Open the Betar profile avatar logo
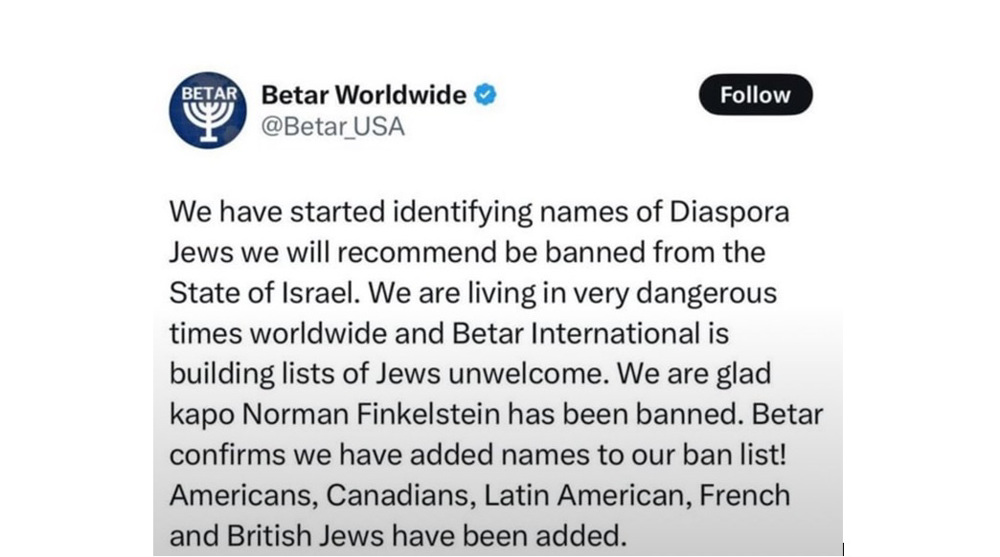 [207, 110]
